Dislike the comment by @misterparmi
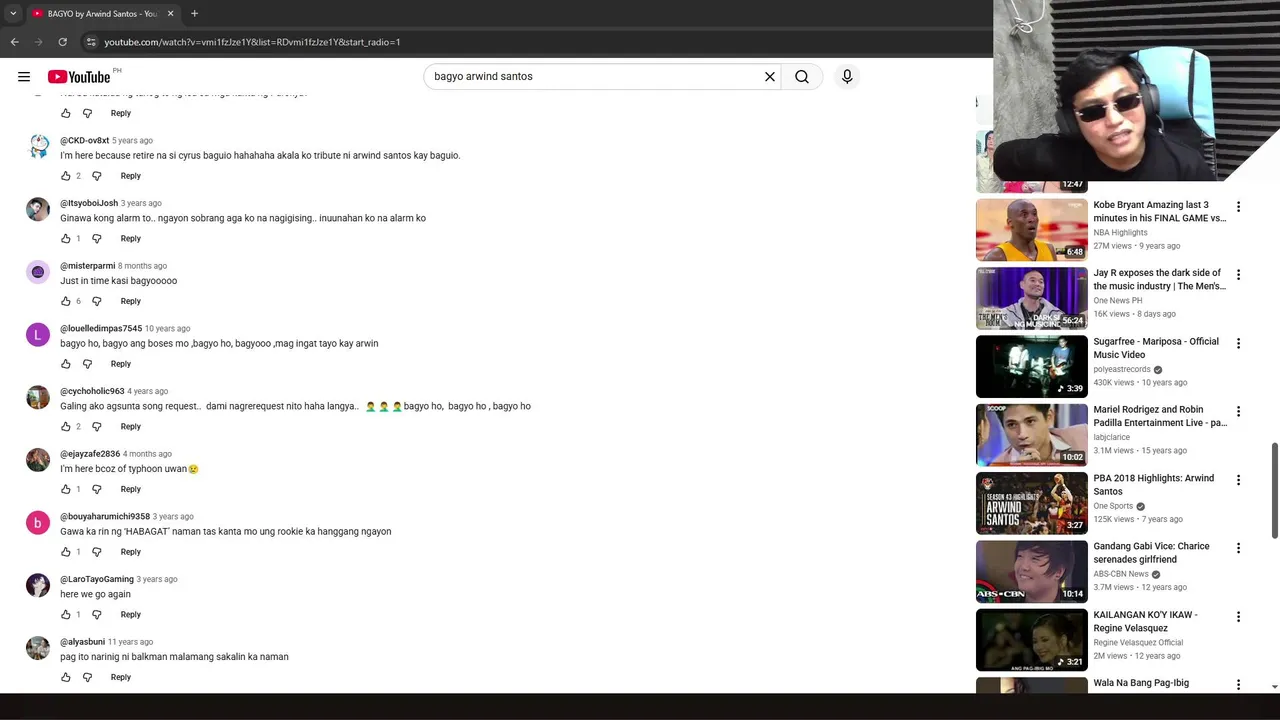The width and height of the screenshot is (1280, 720). pos(97,301)
